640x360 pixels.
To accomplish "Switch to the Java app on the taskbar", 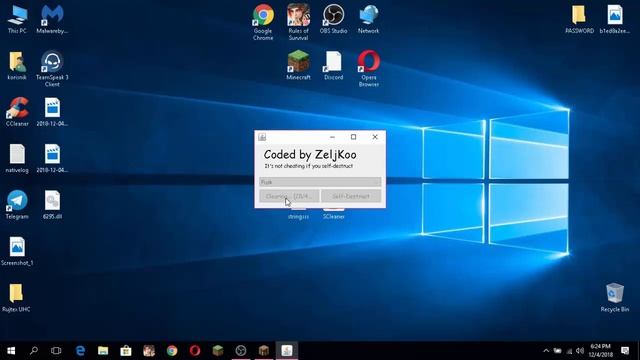I will [x=287, y=351].
